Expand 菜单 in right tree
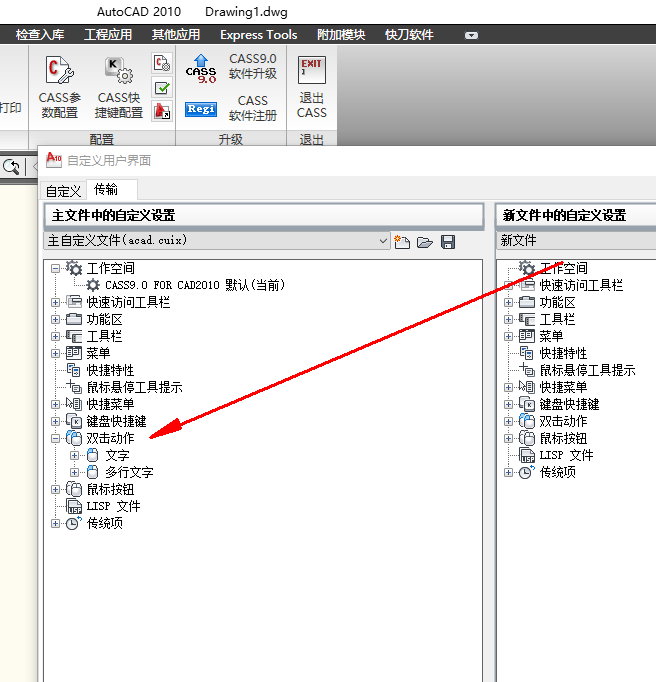Screen dimensions: 656x682 click(508, 336)
